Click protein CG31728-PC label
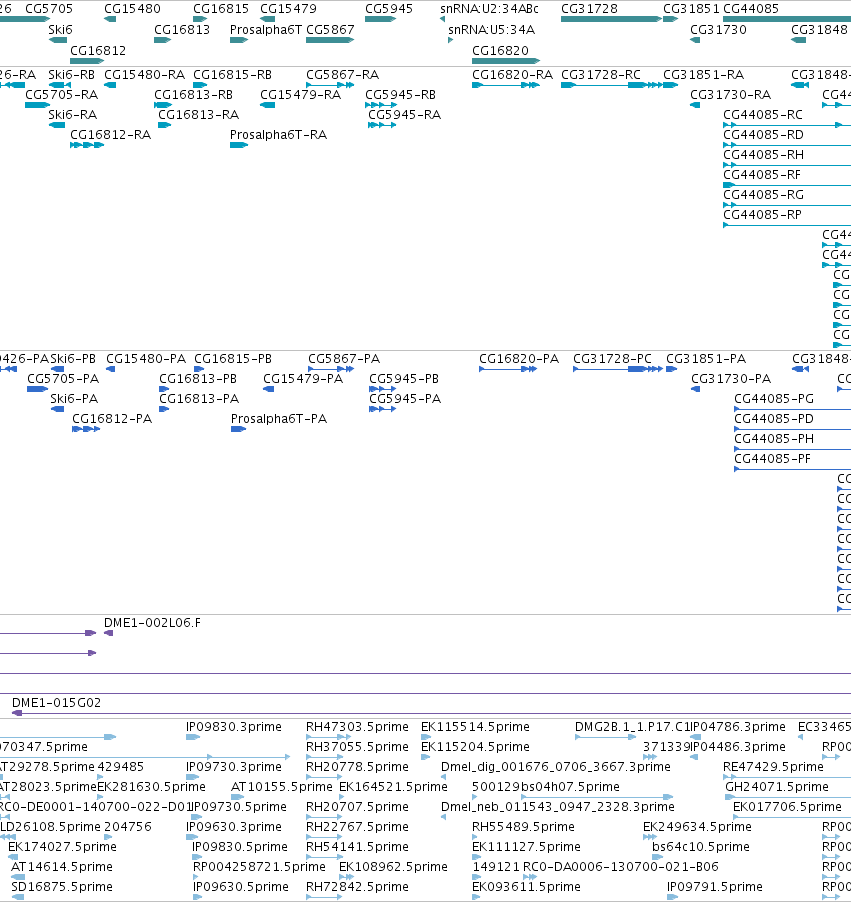This screenshot has height=902, width=851. [612, 359]
